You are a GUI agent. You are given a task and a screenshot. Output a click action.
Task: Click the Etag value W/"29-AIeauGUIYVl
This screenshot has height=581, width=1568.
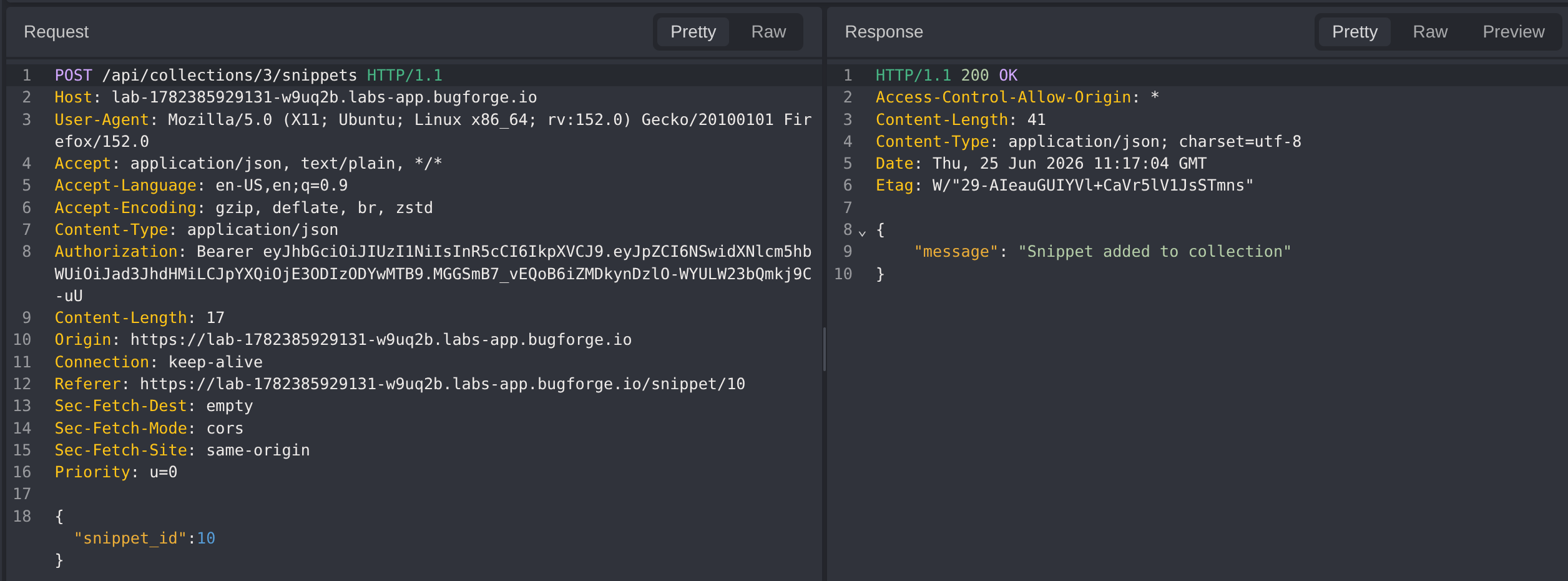click(1092, 186)
